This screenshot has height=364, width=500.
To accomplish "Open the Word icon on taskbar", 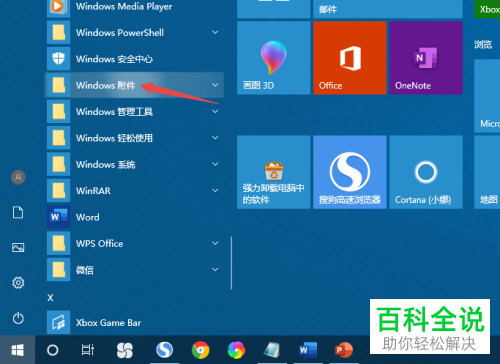I will tap(308, 350).
